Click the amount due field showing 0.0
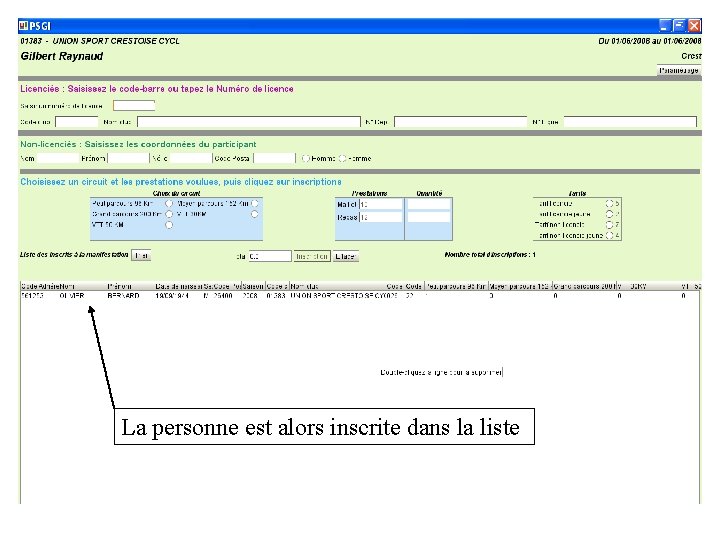720x540 pixels. coord(270,256)
